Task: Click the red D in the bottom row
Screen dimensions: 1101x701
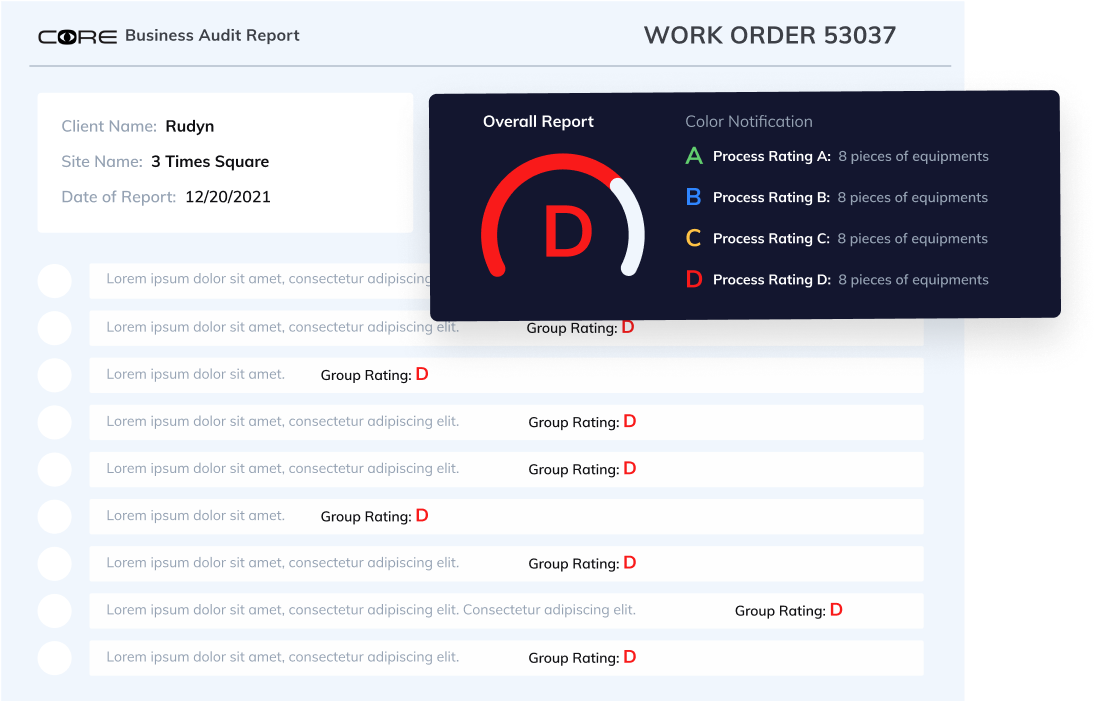Action: point(630,657)
